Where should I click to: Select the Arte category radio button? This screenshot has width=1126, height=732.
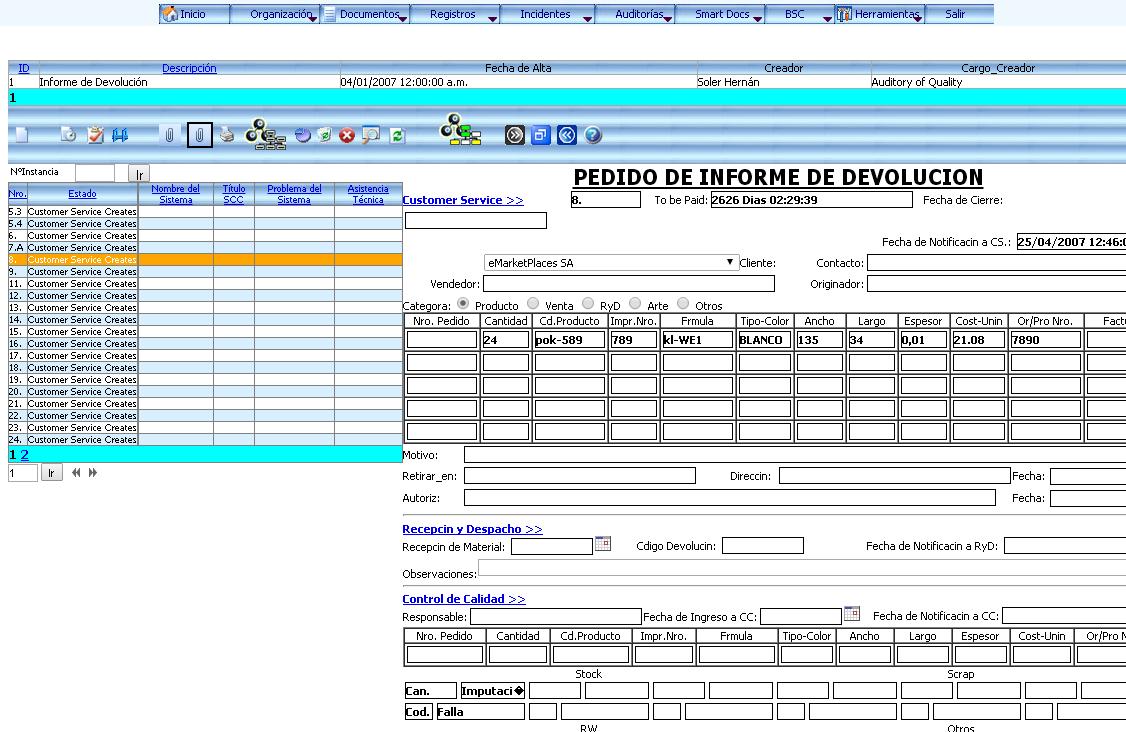(635, 304)
